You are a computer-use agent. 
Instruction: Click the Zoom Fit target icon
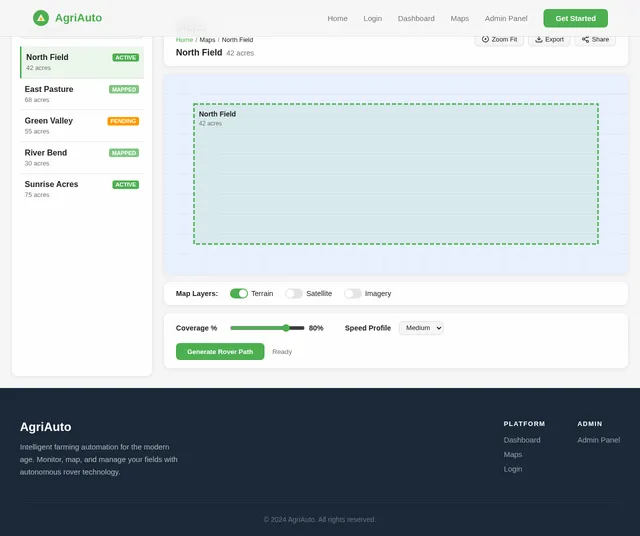pyautogui.click(x=485, y=39)
